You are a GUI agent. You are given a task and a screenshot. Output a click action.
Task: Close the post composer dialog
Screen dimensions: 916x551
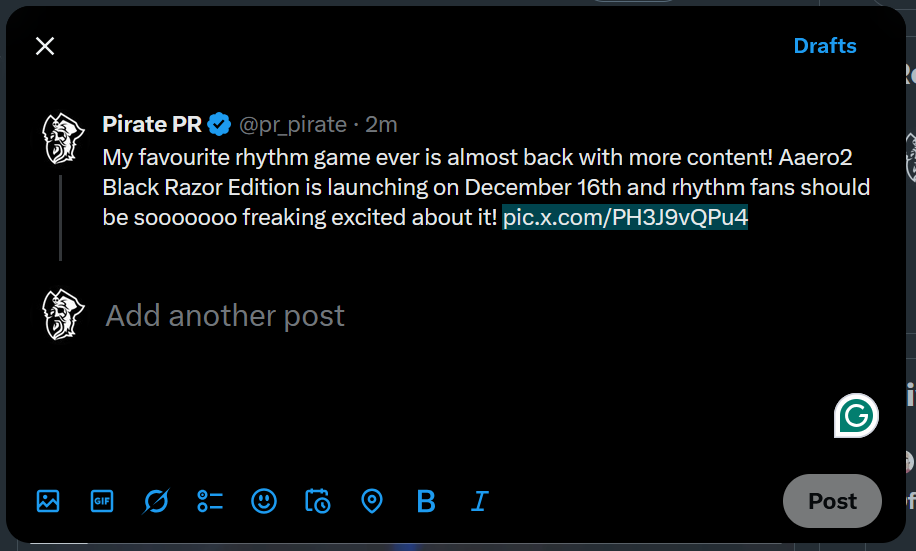[45, 46]
